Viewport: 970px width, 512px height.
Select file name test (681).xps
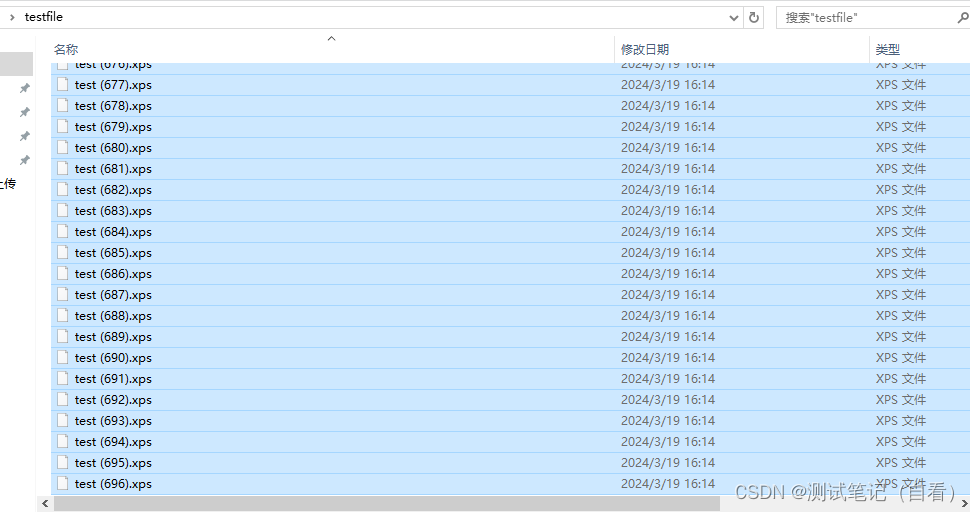(x=113, y=169)
